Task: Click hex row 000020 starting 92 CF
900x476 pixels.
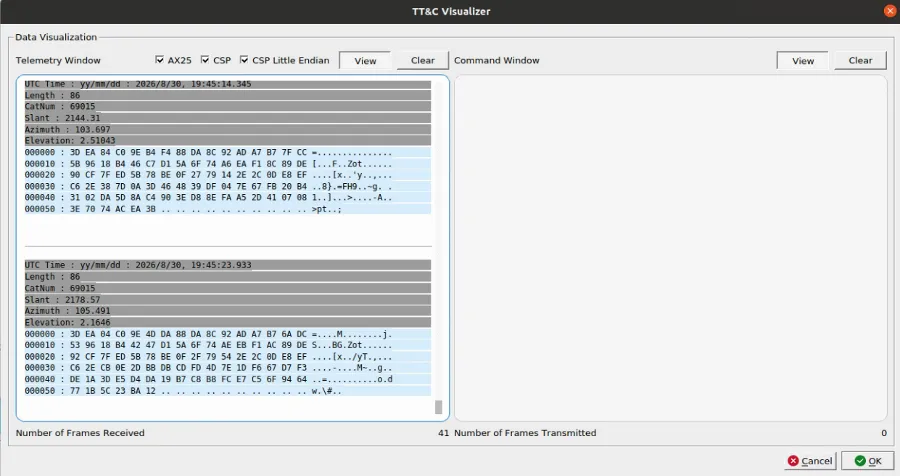Action: [x=227, y=357]
